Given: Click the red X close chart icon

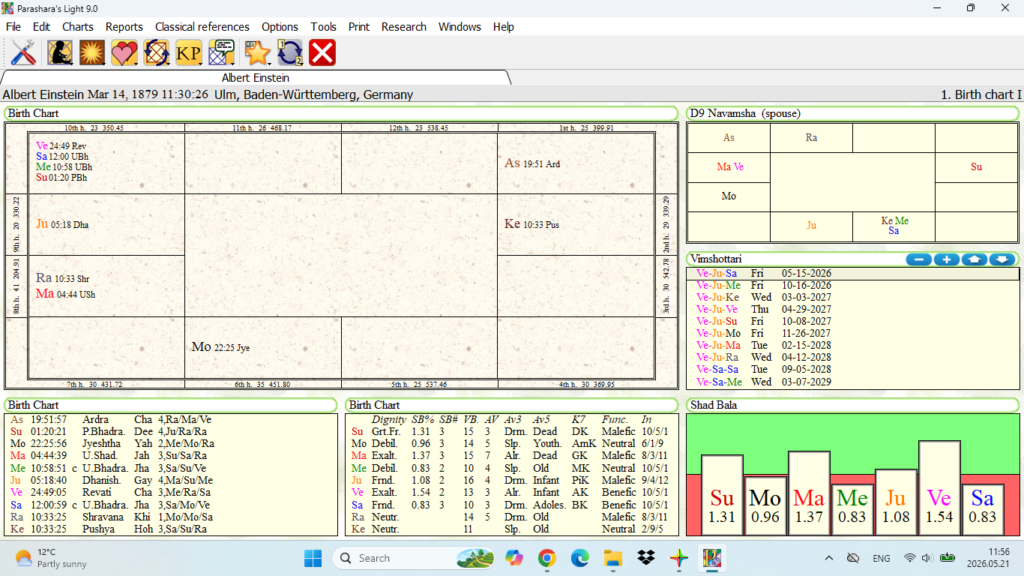Looking at the screenshot, I should click(x=322, y=53).
